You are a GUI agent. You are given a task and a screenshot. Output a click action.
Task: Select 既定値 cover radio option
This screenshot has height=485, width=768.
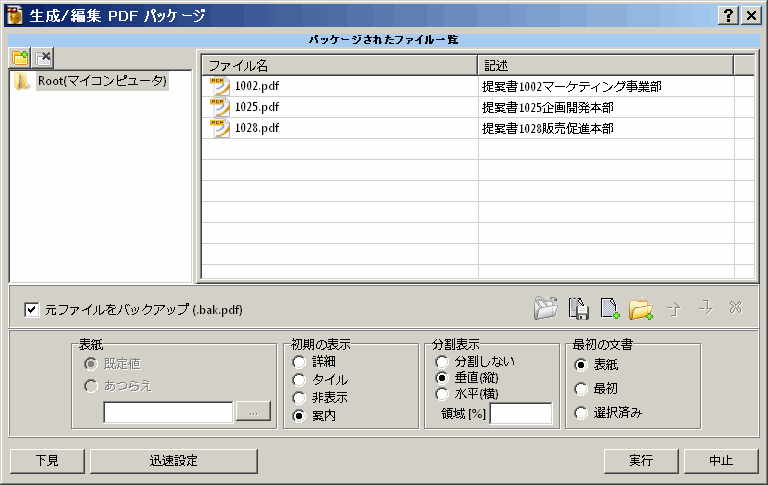click(x=91, y=364)
